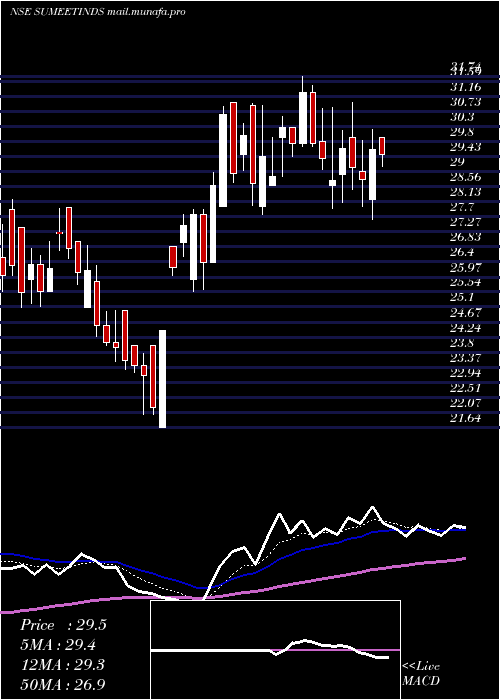Image resolution: width=500 pixels, height=700 pixels.
Task: Select the 30.73 price level label
Action: (466, 102)
